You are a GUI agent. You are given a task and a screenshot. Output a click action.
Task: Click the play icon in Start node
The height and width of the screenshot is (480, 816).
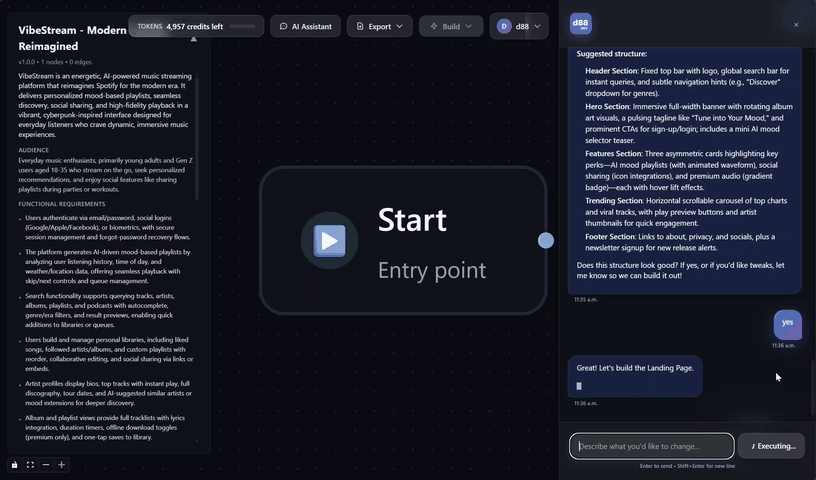[329, 241]
